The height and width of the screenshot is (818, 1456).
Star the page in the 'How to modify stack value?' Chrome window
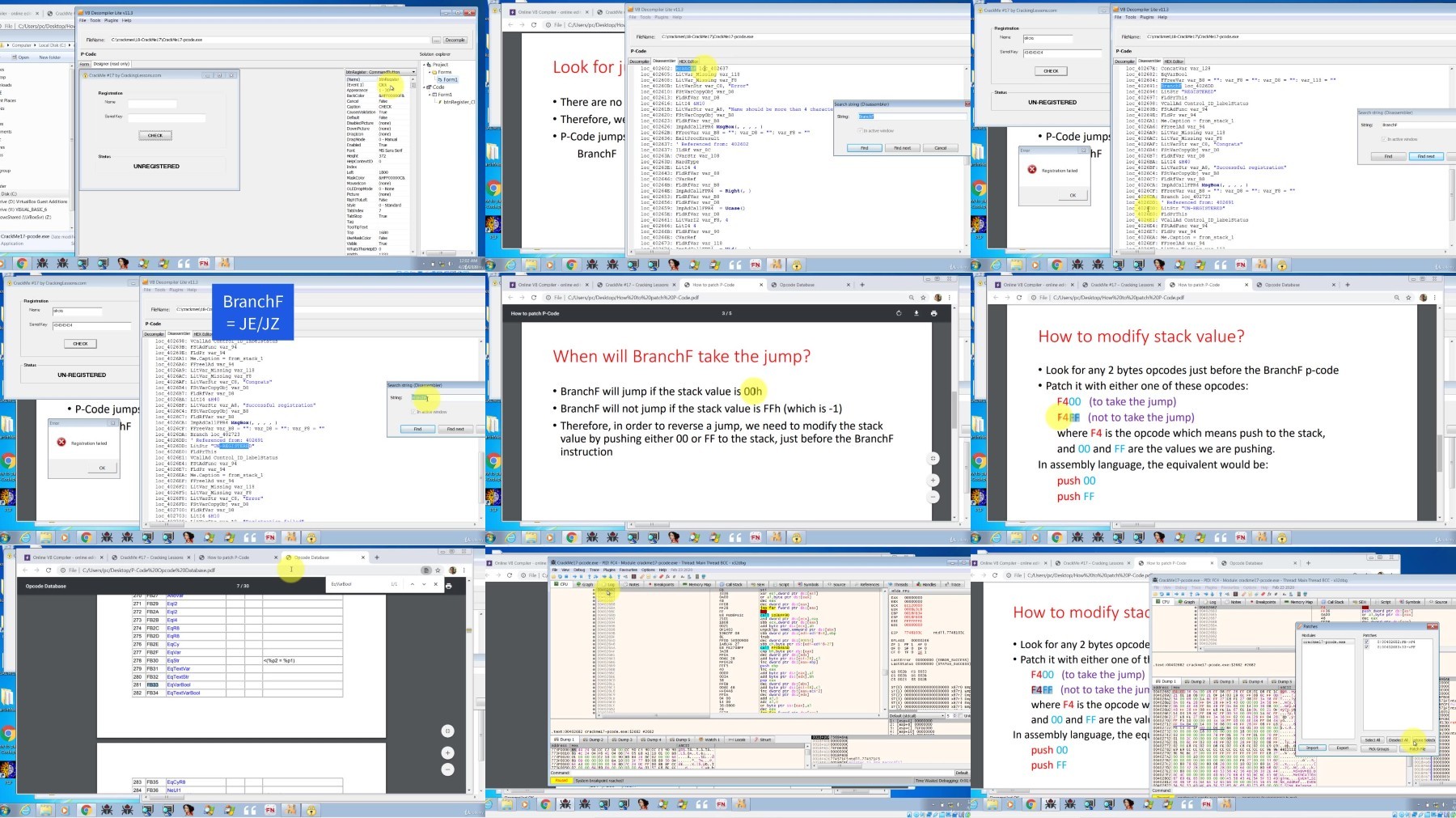point(1410,298)
